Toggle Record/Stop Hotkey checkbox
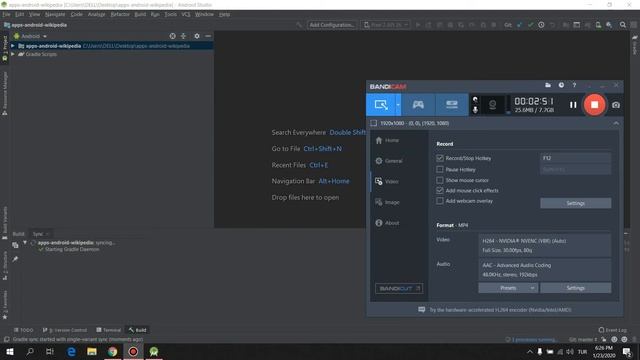The height and width of the screenshot is (360, 640). click(440, 158)
